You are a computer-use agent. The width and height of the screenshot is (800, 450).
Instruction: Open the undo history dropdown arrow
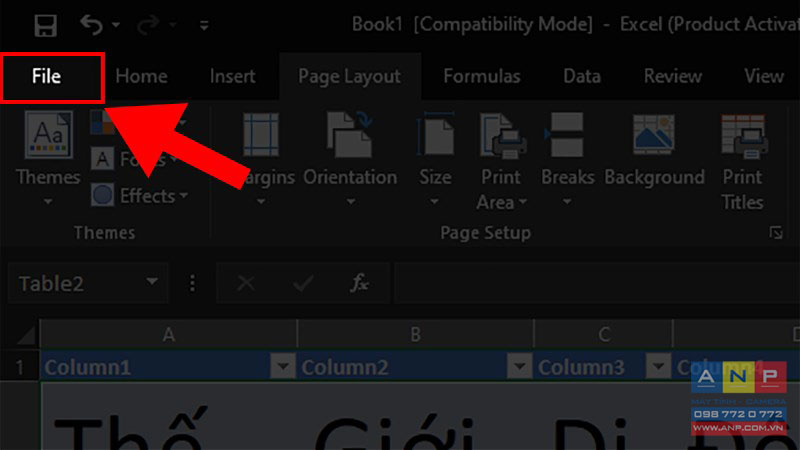[116, 24]
